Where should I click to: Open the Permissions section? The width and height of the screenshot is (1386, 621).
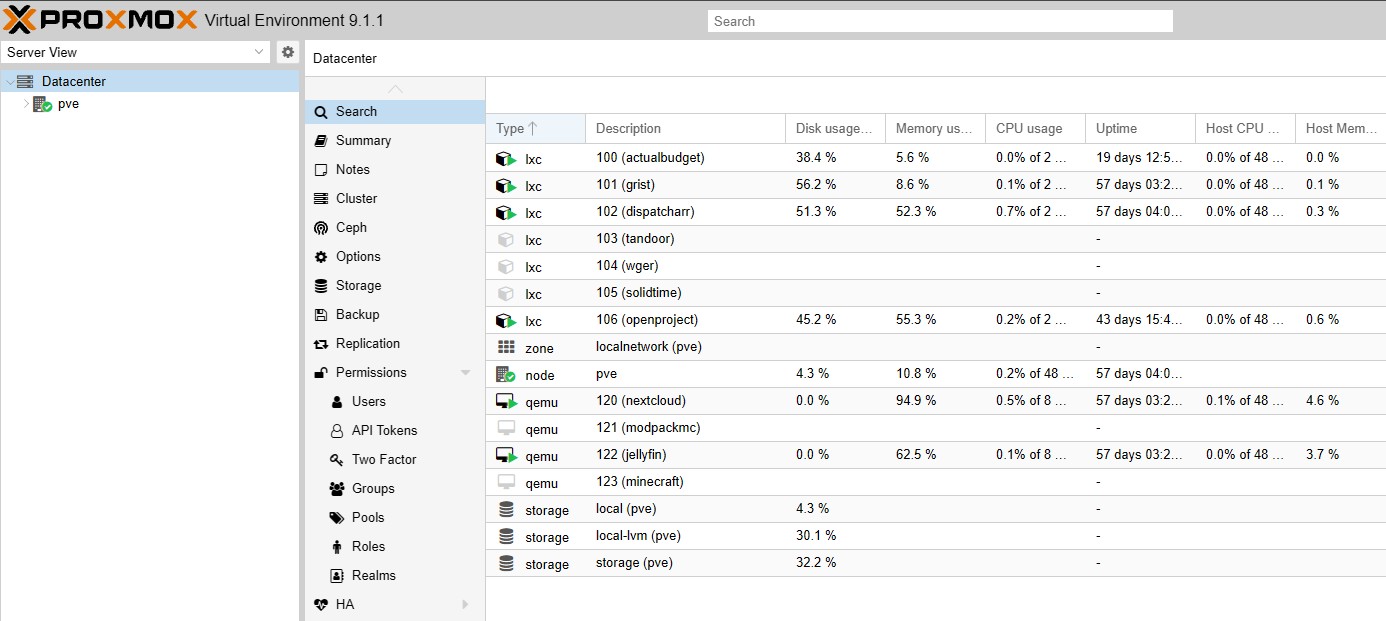395,373
